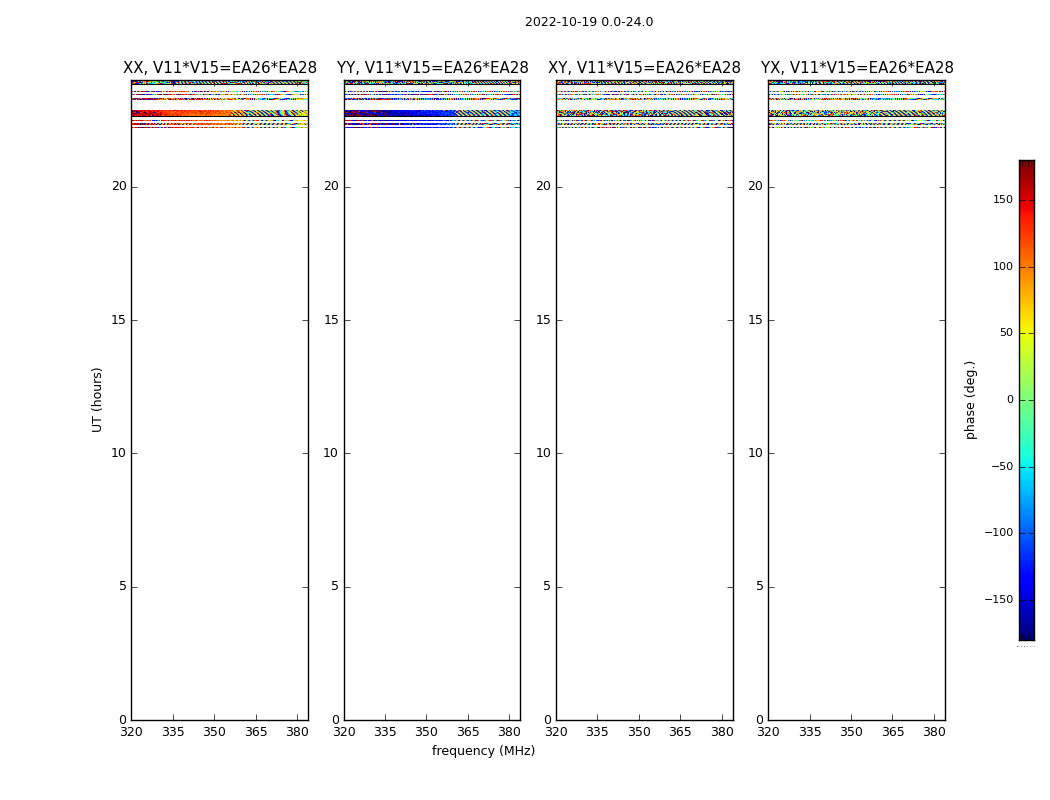
Task: Select the "YY, V11*V15=EA26*EA28" panel title
Action: (433, 68)
